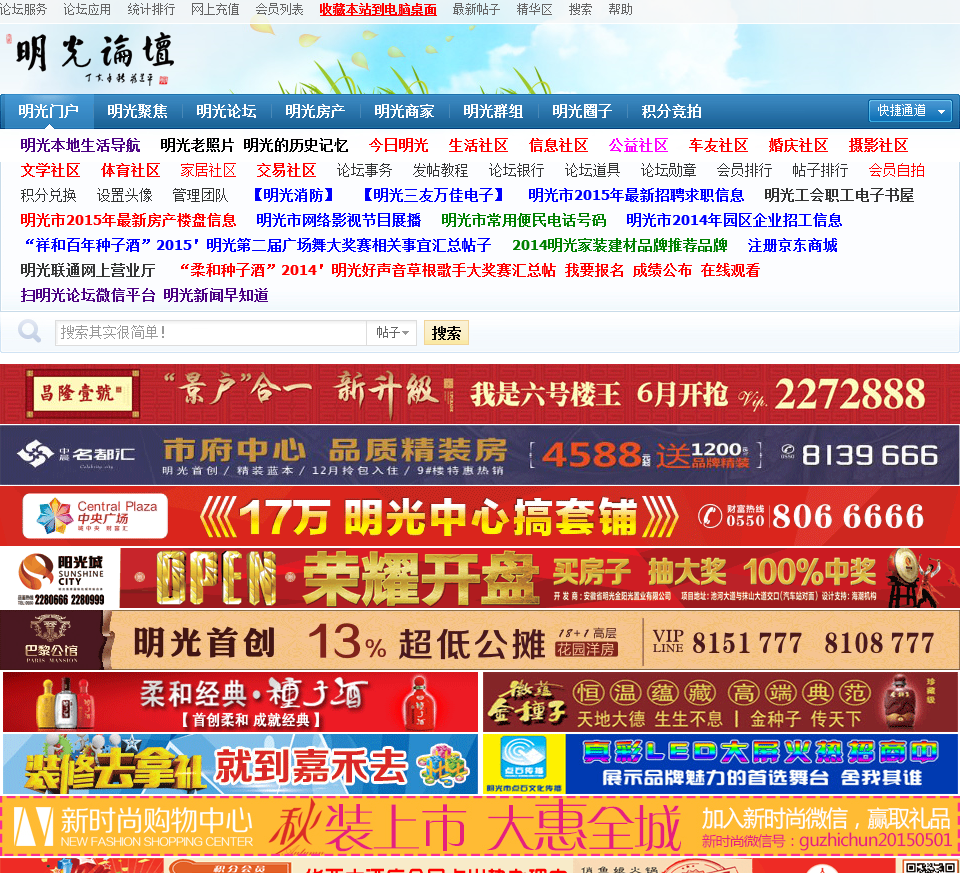Open the 装修去拿礼 就到嘉禾去 ad
Image resolution: width=960 pixels, height=873 pixels.
pos(241,764)
